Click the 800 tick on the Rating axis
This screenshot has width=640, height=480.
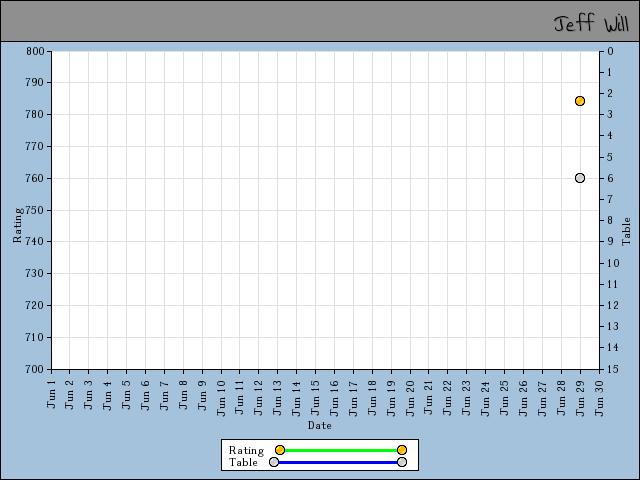coord(35,51)
